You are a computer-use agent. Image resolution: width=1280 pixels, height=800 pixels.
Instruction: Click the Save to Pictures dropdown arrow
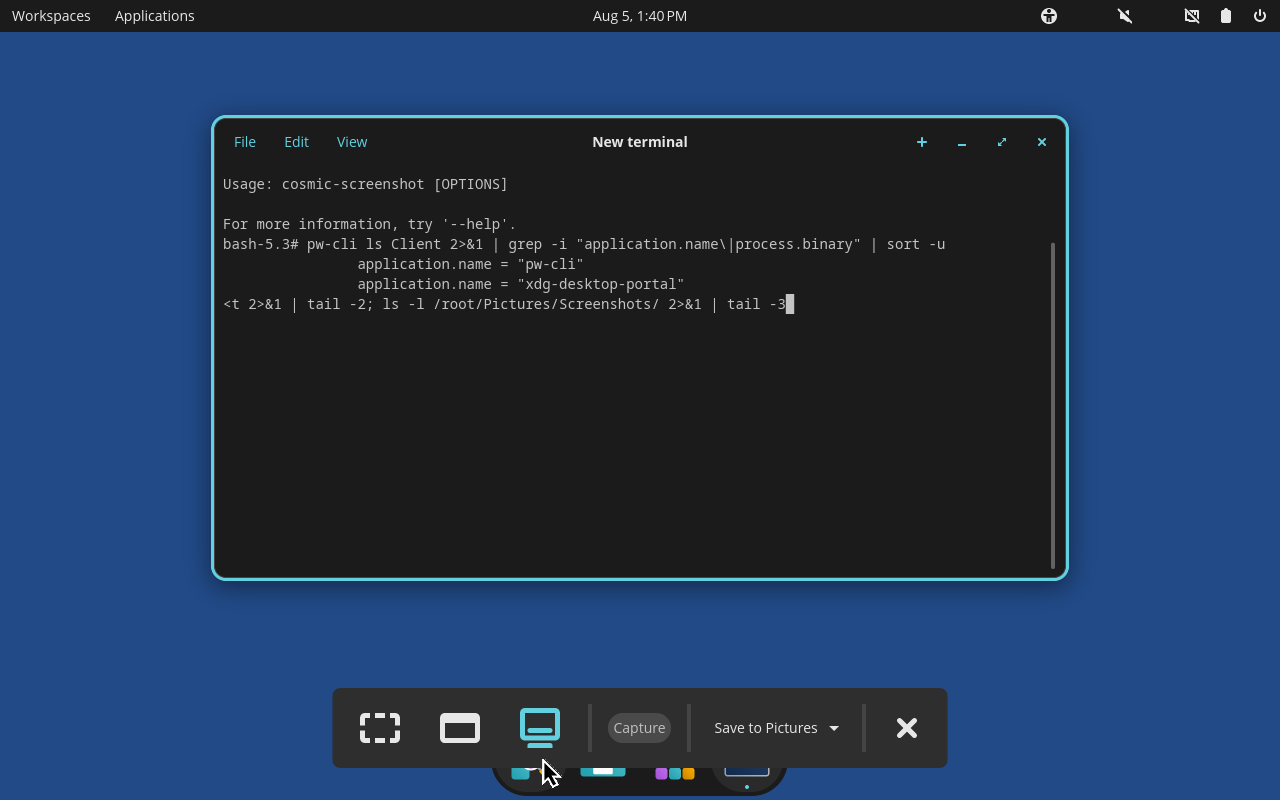[x=834, y=728]
